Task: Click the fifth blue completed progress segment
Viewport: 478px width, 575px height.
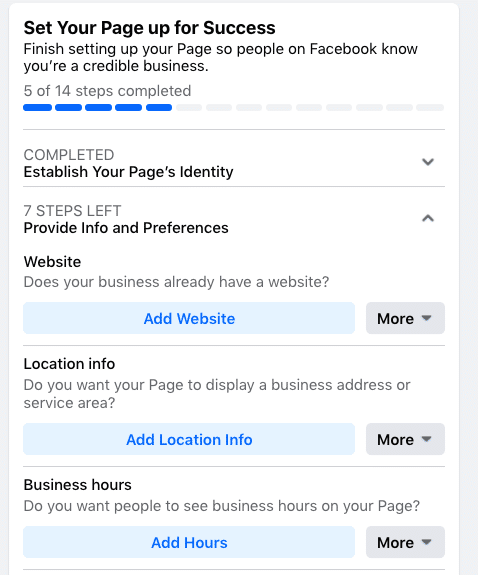Action: 159,107
